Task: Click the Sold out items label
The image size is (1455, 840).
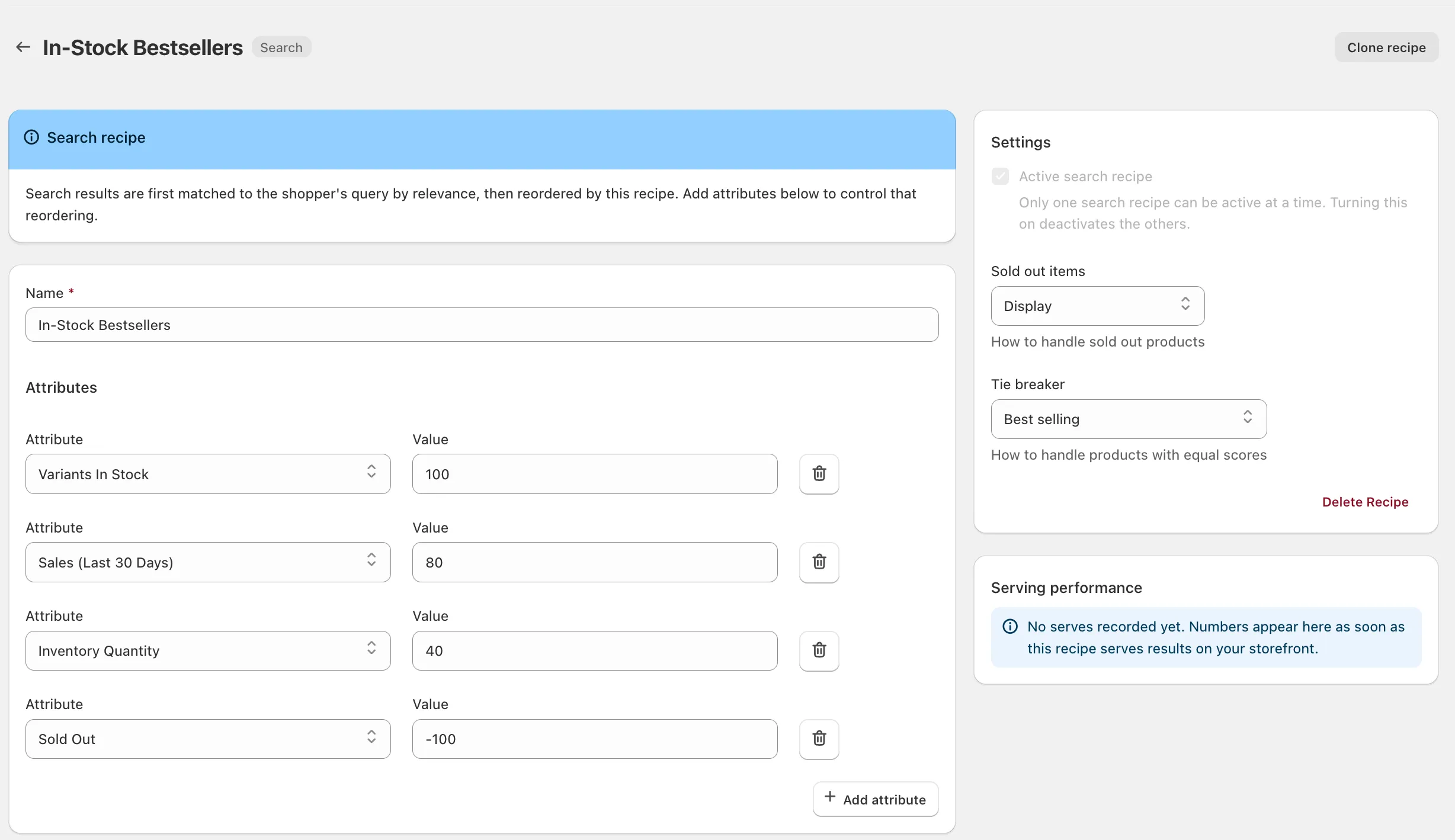Action: click(1038, 271)
